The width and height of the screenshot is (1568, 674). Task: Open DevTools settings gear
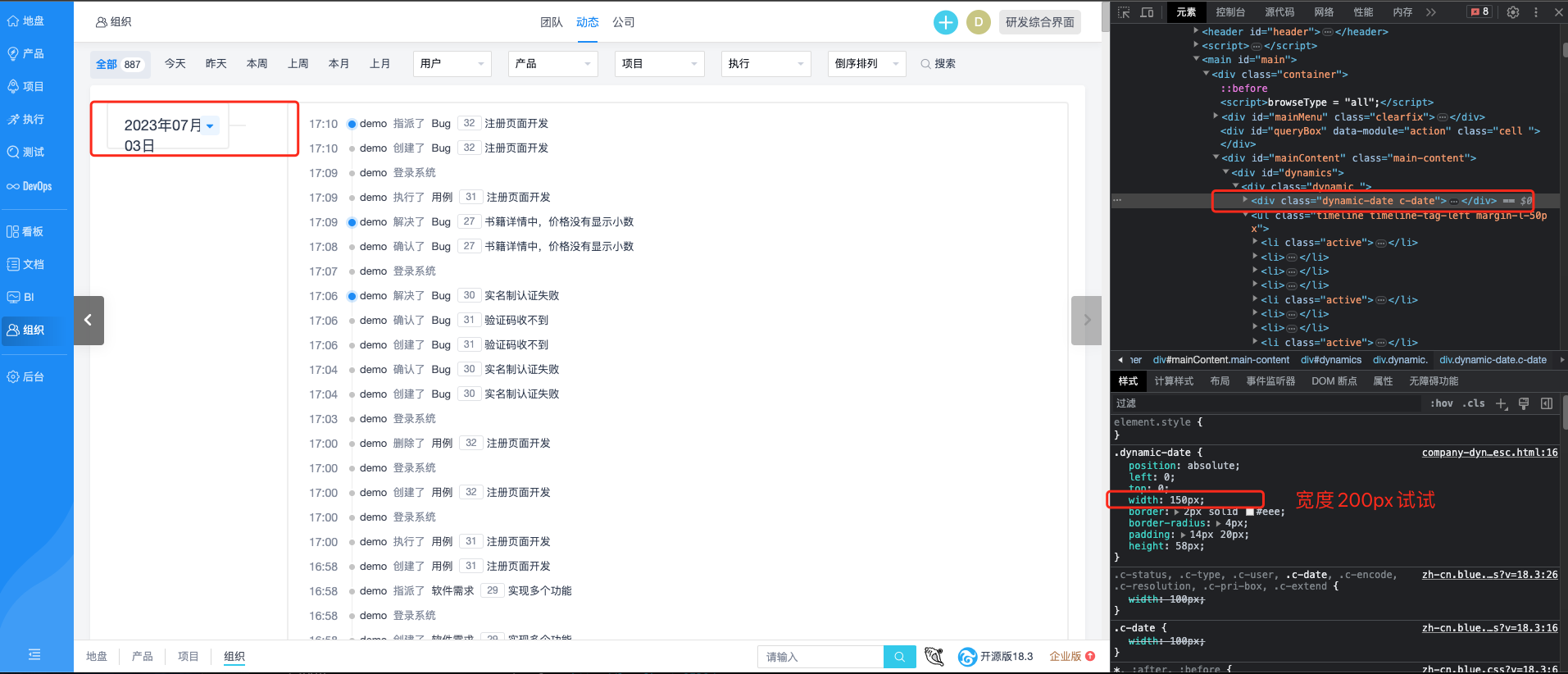point(1513,12)
